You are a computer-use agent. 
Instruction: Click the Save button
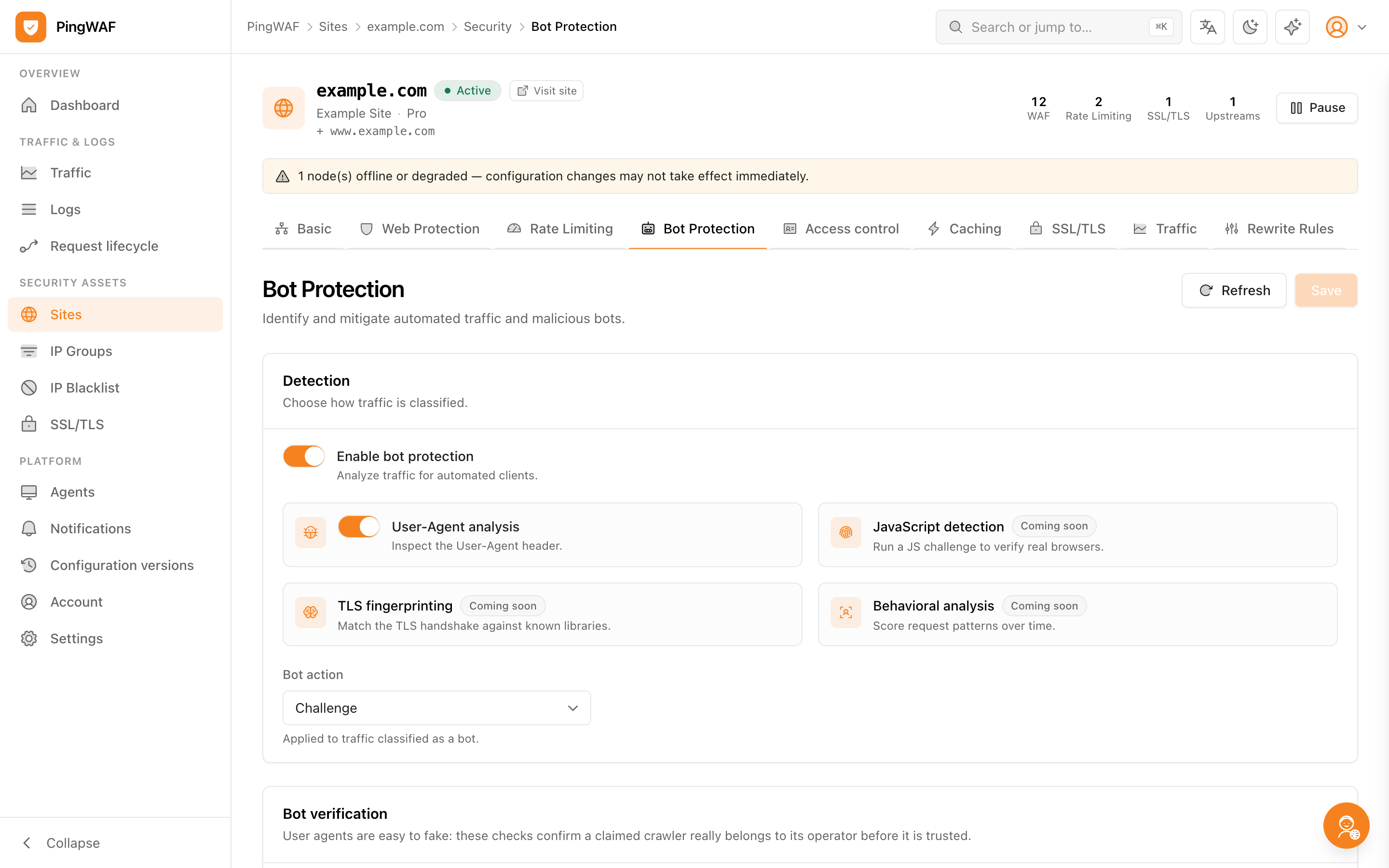pyautogui.click(x=1326, y=290)
